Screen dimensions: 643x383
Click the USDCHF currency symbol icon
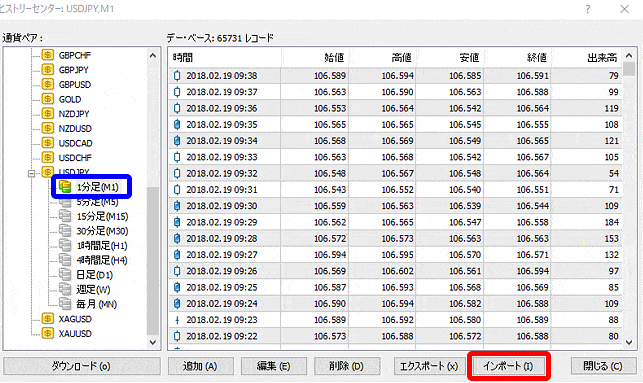pos(48,157)
